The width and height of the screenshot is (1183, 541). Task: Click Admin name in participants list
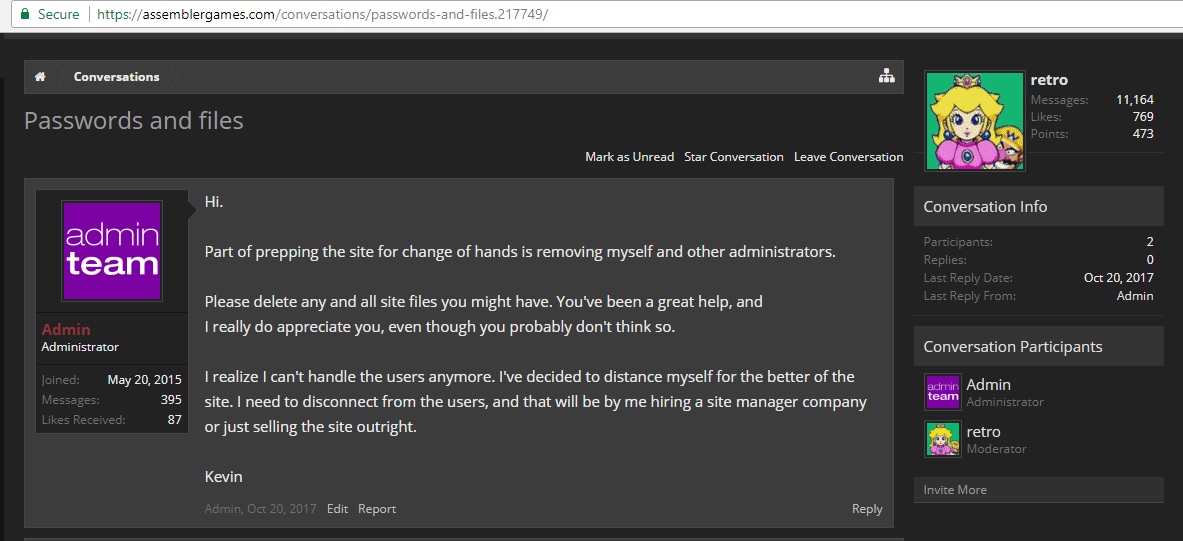(988, 385)
